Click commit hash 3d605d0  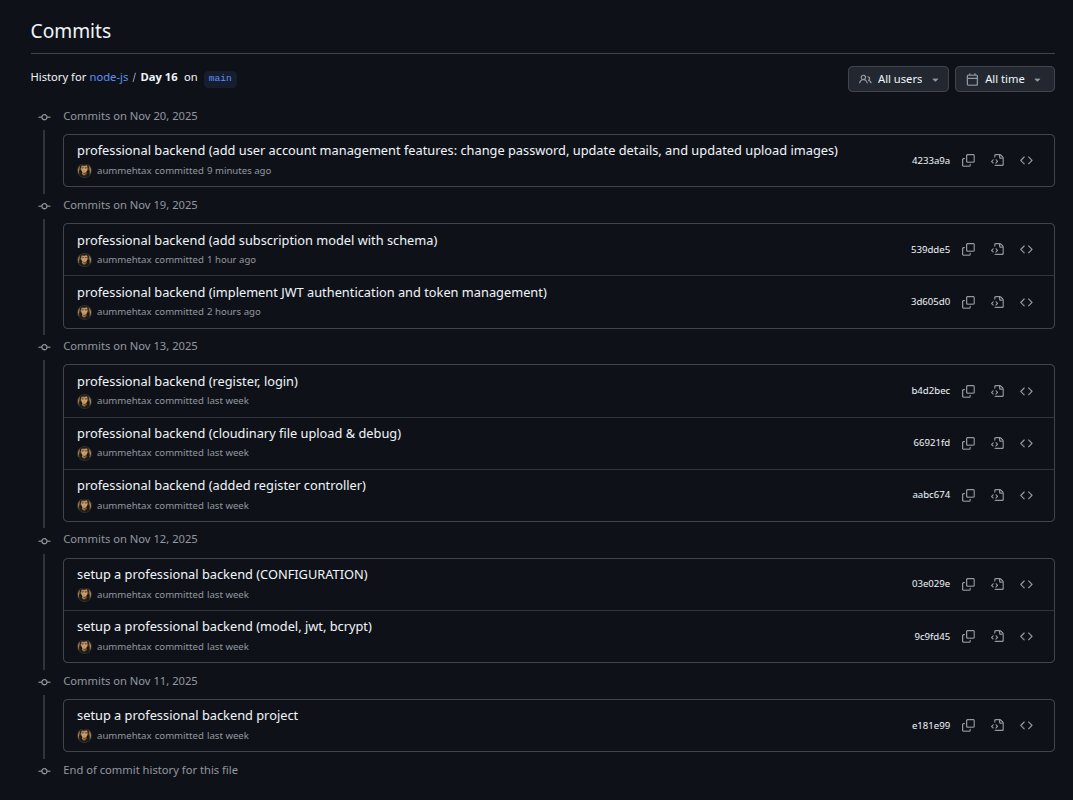click(931, 302)
